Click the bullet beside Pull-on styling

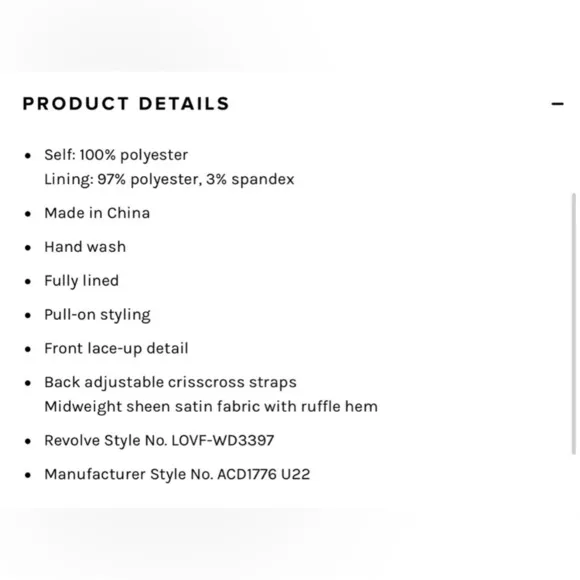coord(28,316)
